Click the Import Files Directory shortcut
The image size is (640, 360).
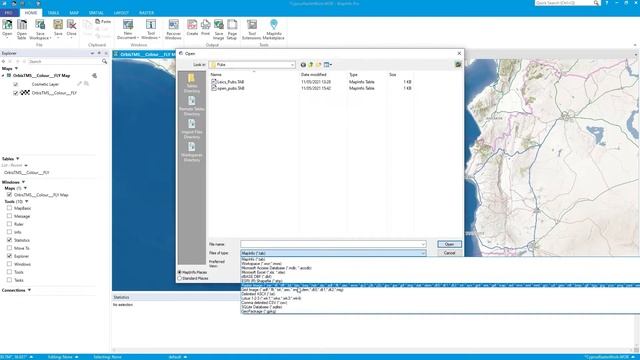click(x=191, y=129)
